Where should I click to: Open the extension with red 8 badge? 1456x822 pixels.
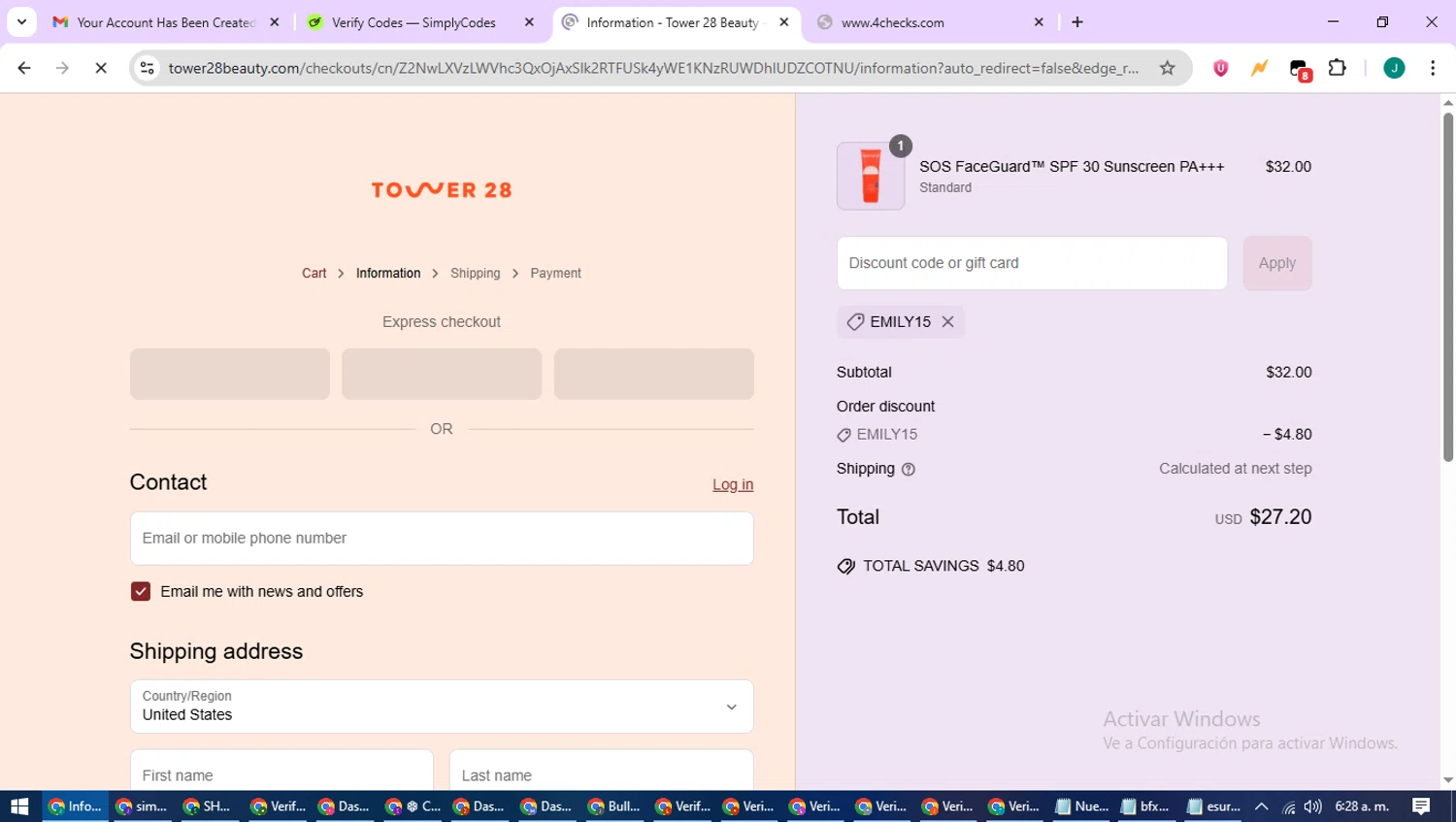[1300, 69]
